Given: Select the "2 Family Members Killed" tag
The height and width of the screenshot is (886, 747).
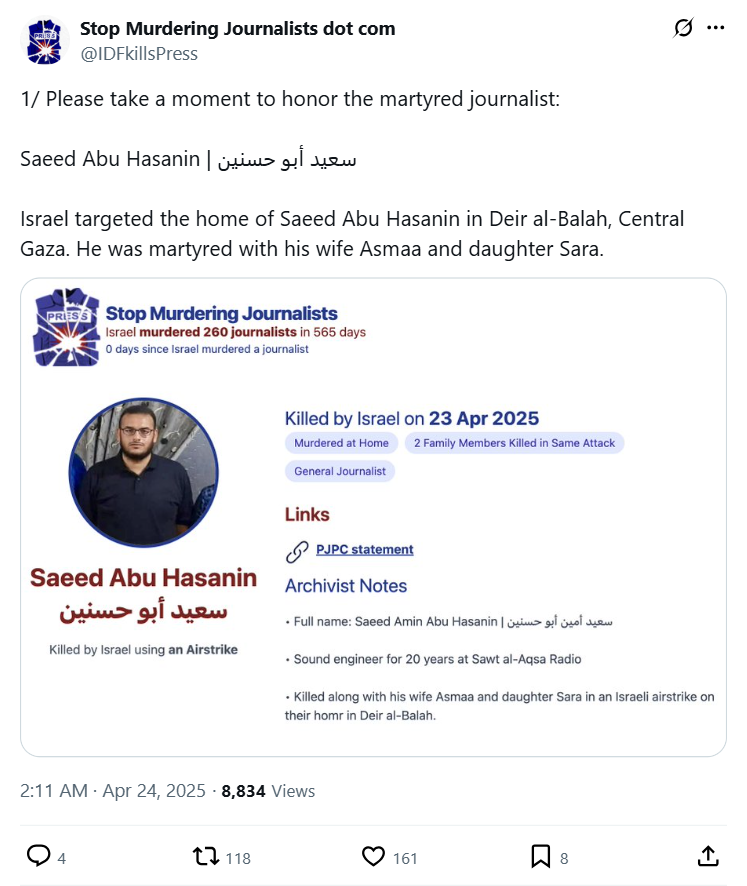Looking at the screenshot, I should click(x=514, y=442).
